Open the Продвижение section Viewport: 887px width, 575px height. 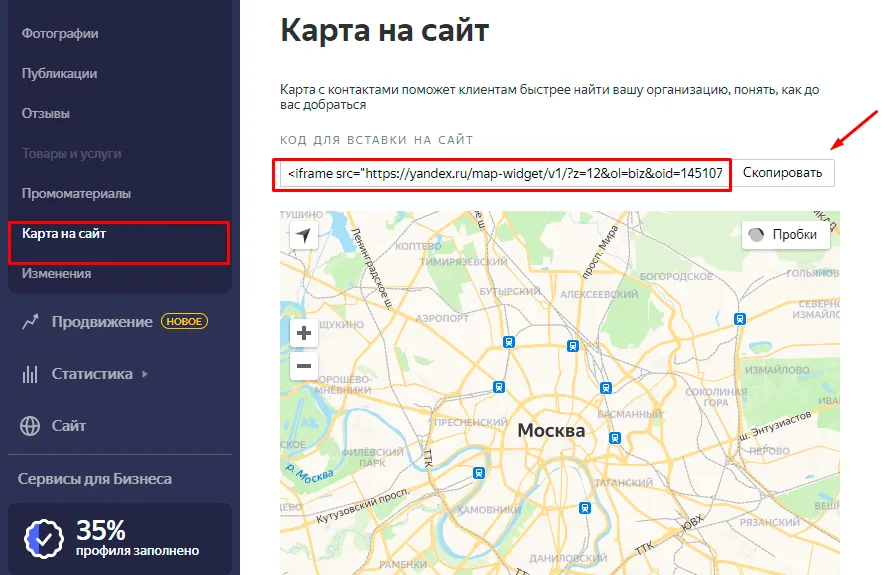coord(102,321)
